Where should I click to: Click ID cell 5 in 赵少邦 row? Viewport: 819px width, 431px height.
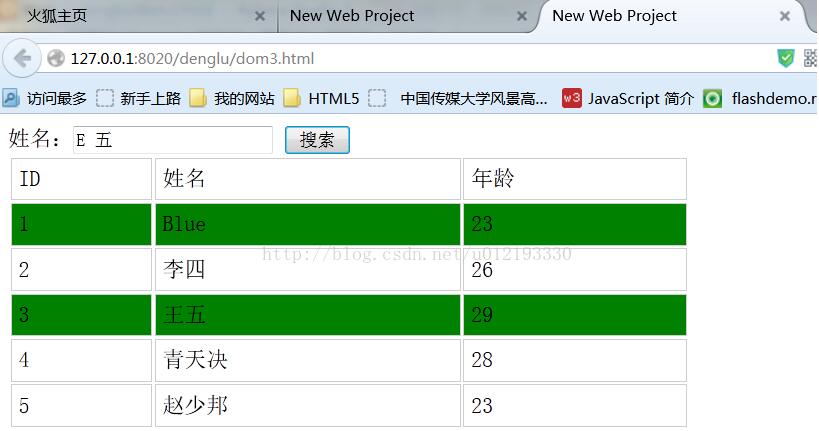pos(81,406)
